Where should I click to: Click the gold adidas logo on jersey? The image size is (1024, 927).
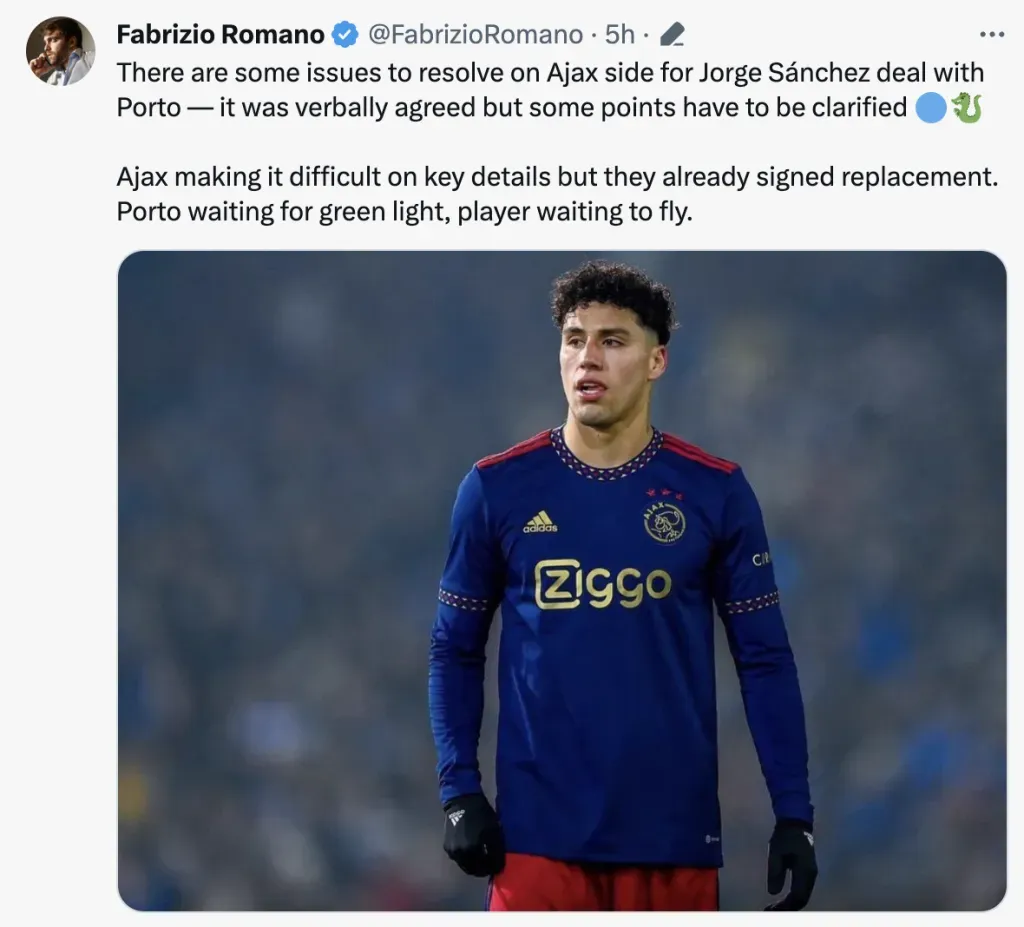point(540,522)
